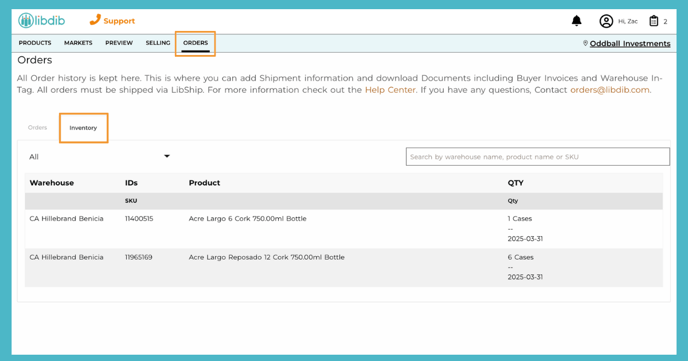Click the IDs column header

(131, 183)
